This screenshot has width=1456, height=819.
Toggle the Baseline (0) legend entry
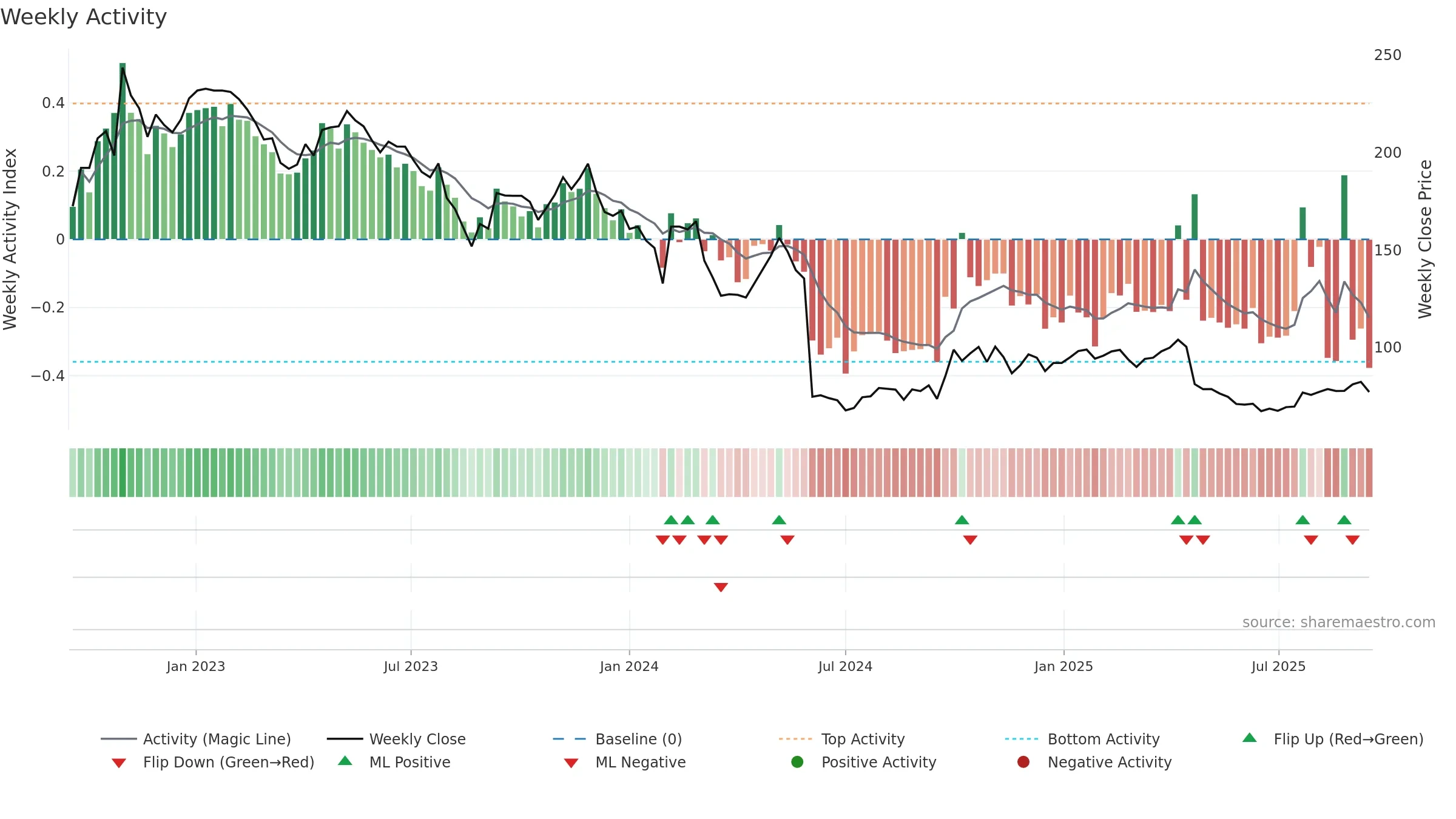(618, 739)
